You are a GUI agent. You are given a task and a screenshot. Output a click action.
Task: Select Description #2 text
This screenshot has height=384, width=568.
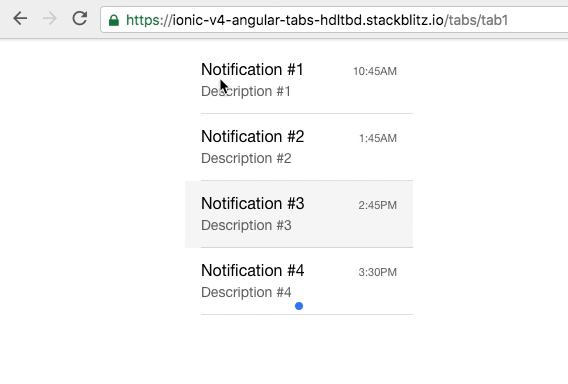tap(246, 158)
